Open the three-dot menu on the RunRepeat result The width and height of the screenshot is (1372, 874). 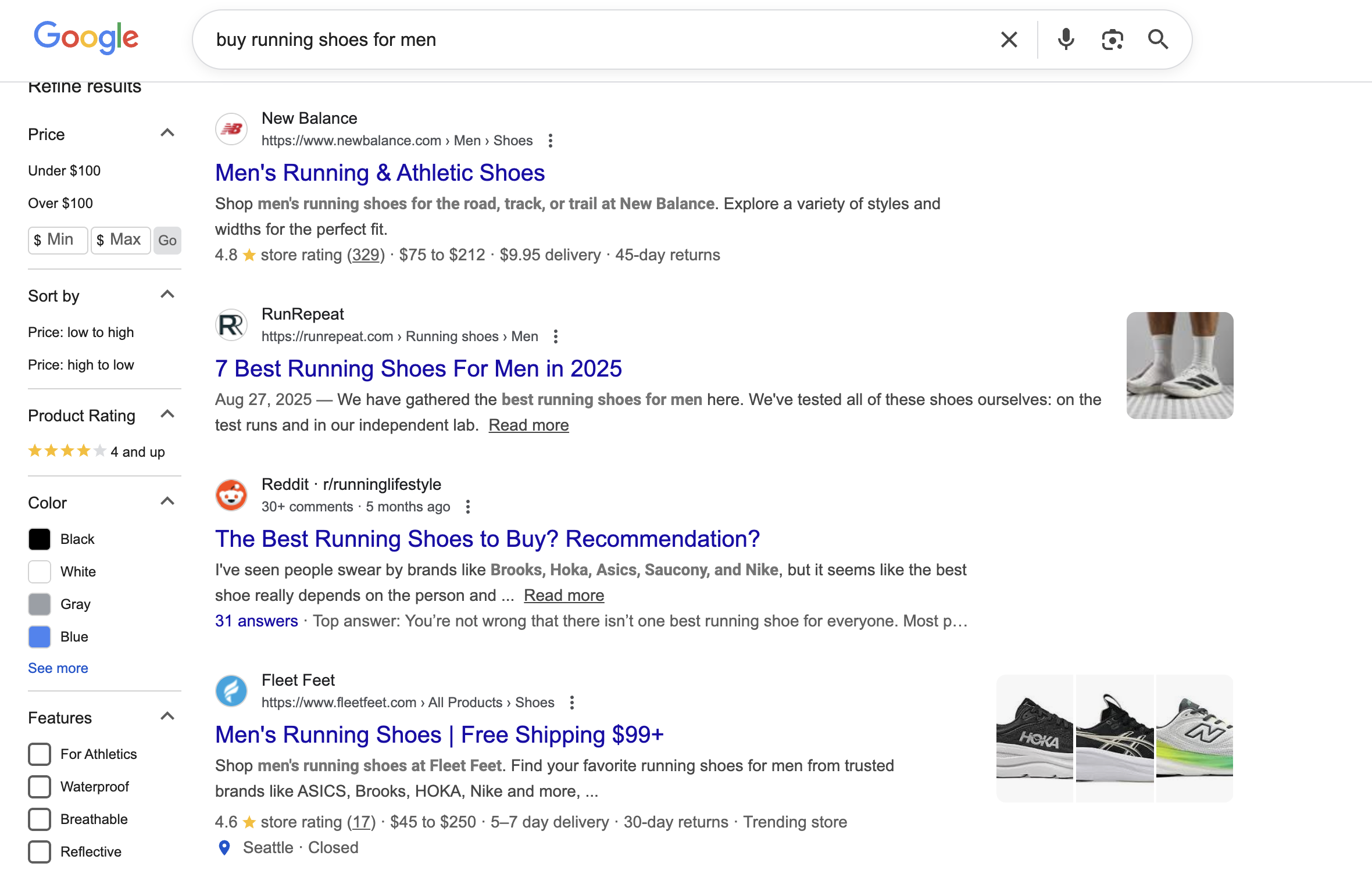[x=555, y=336]
